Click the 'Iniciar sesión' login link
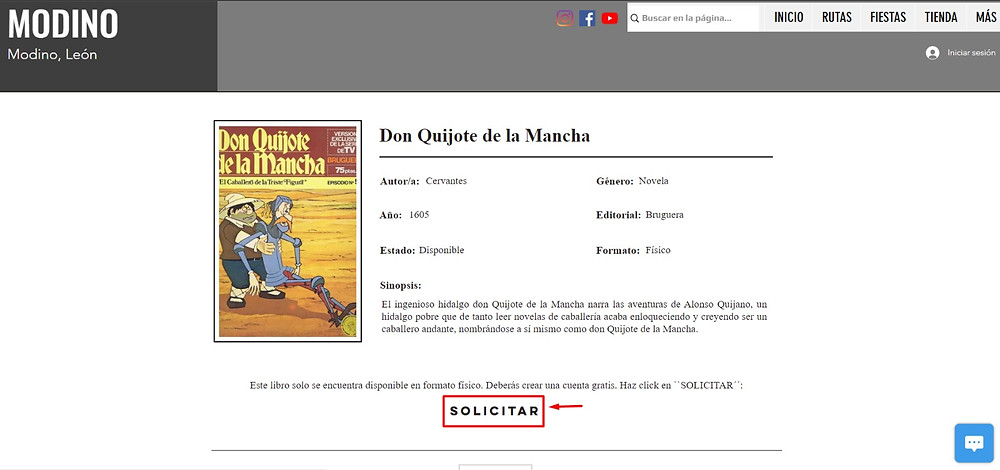This screenshot has height=470, width=1000. [x=971, y=53]
